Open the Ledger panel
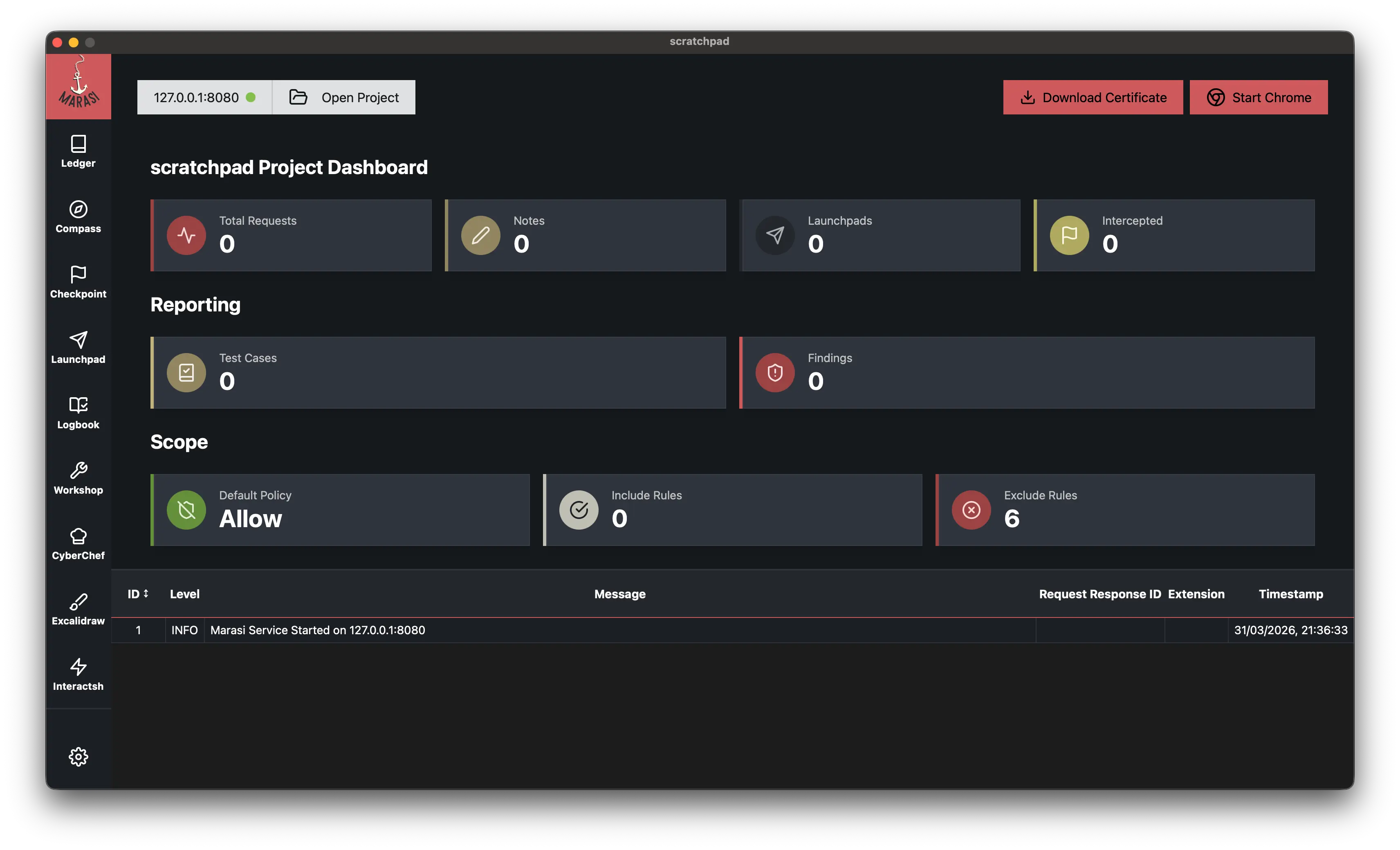 78,151
